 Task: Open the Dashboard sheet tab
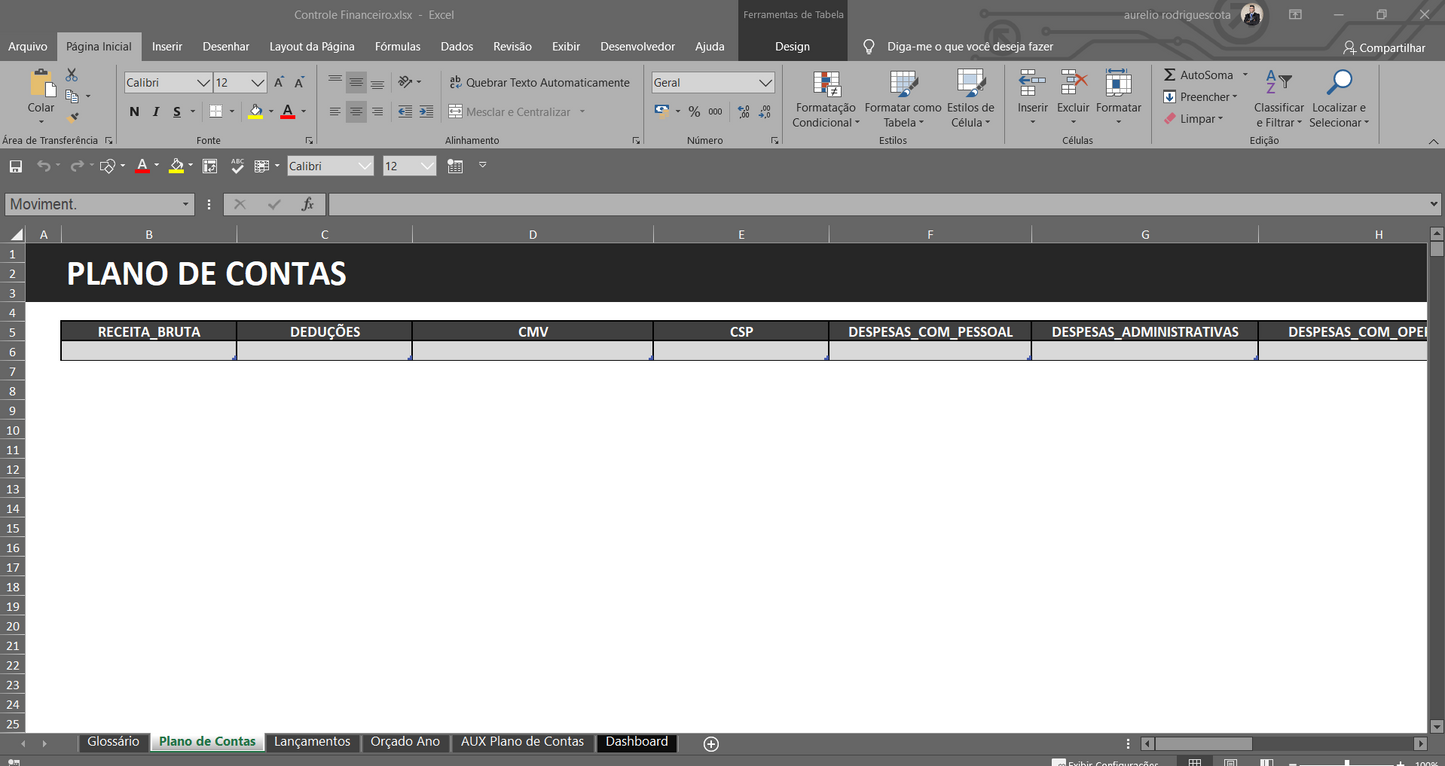click(636, 741)
